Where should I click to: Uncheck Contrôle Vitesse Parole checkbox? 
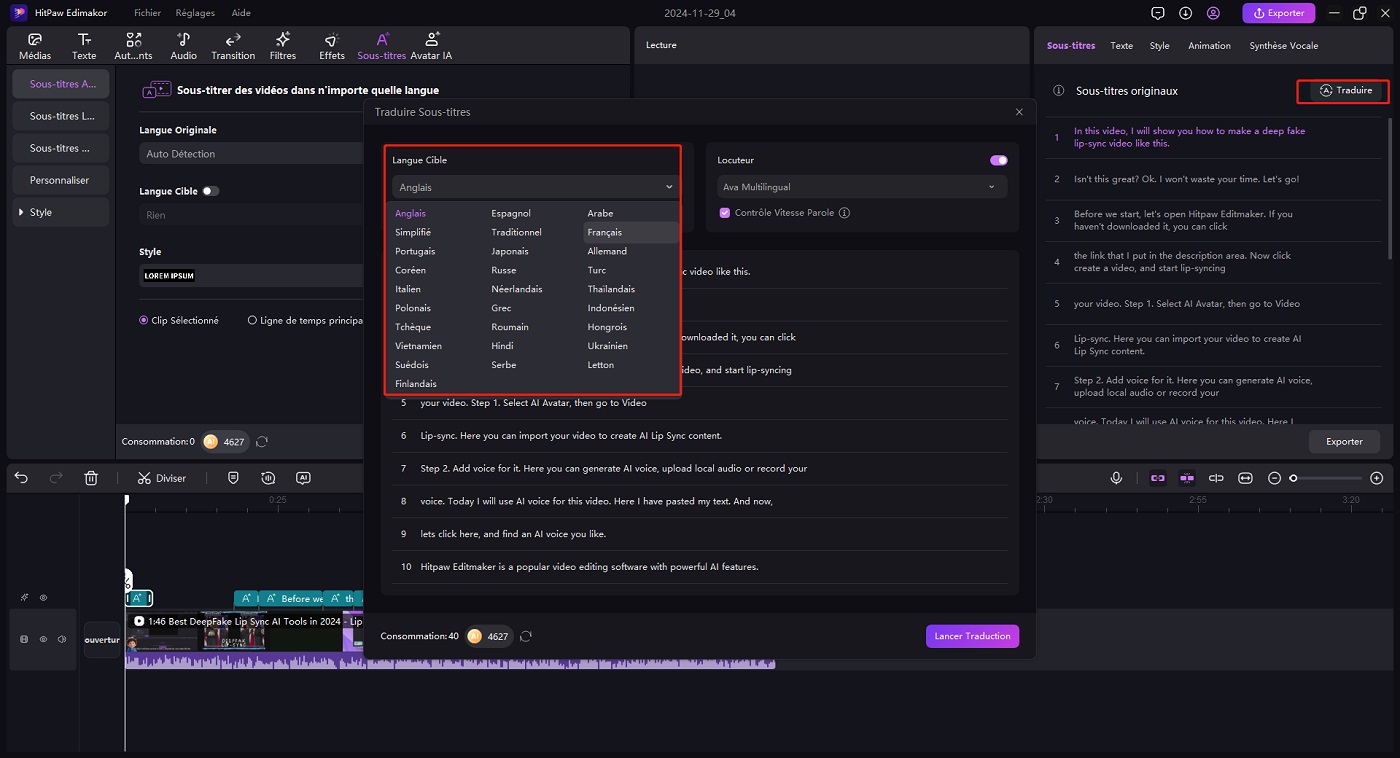point(725,213)
